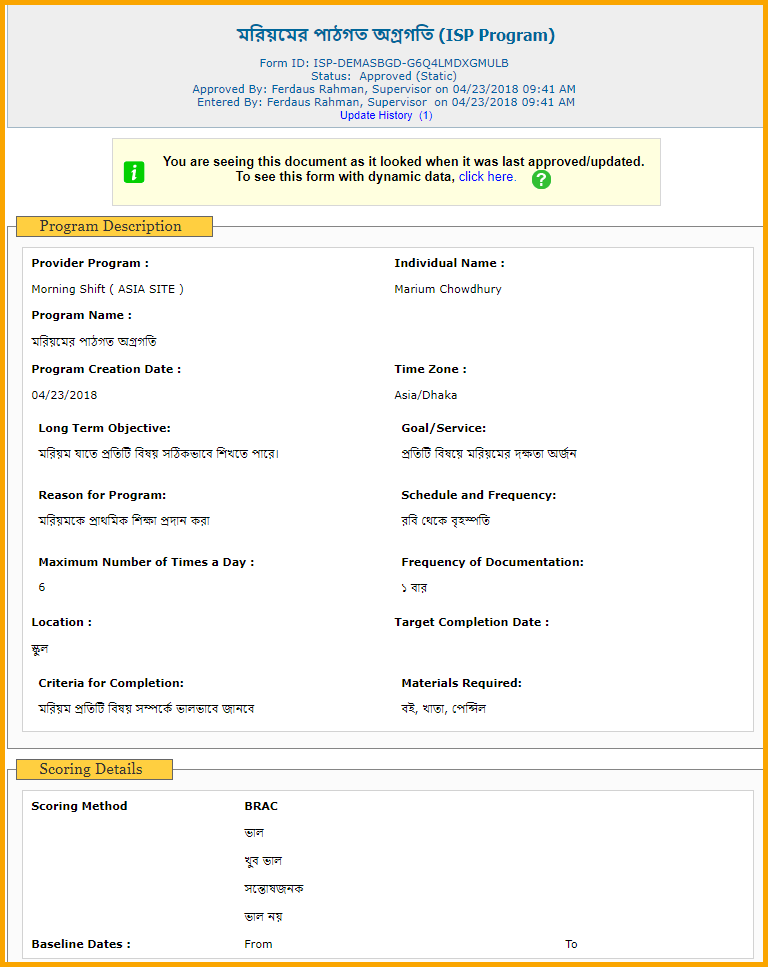Click the time zone value Asia/Dhaka

point(426,395)
